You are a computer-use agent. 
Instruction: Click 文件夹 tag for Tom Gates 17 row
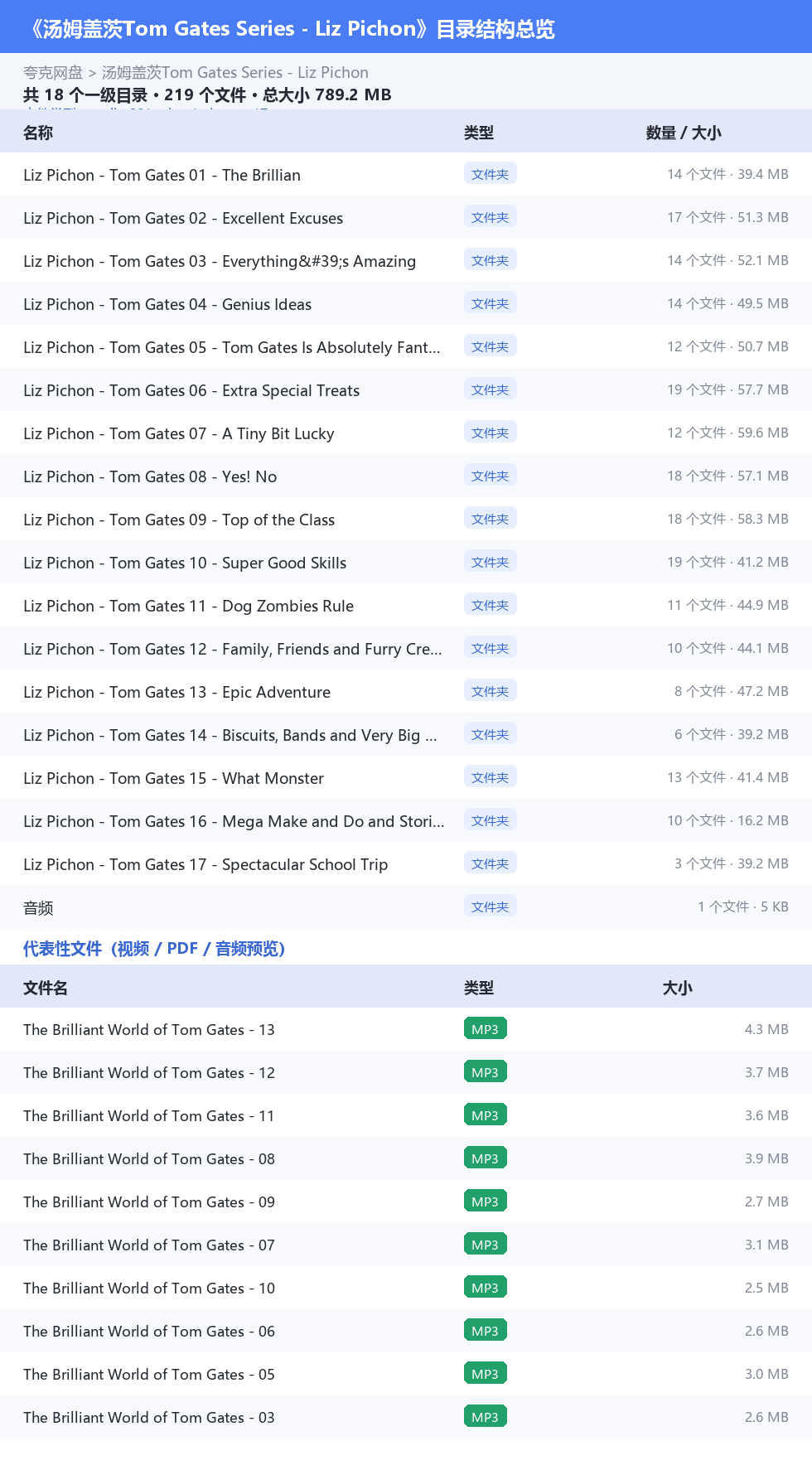tap(491, 863)
